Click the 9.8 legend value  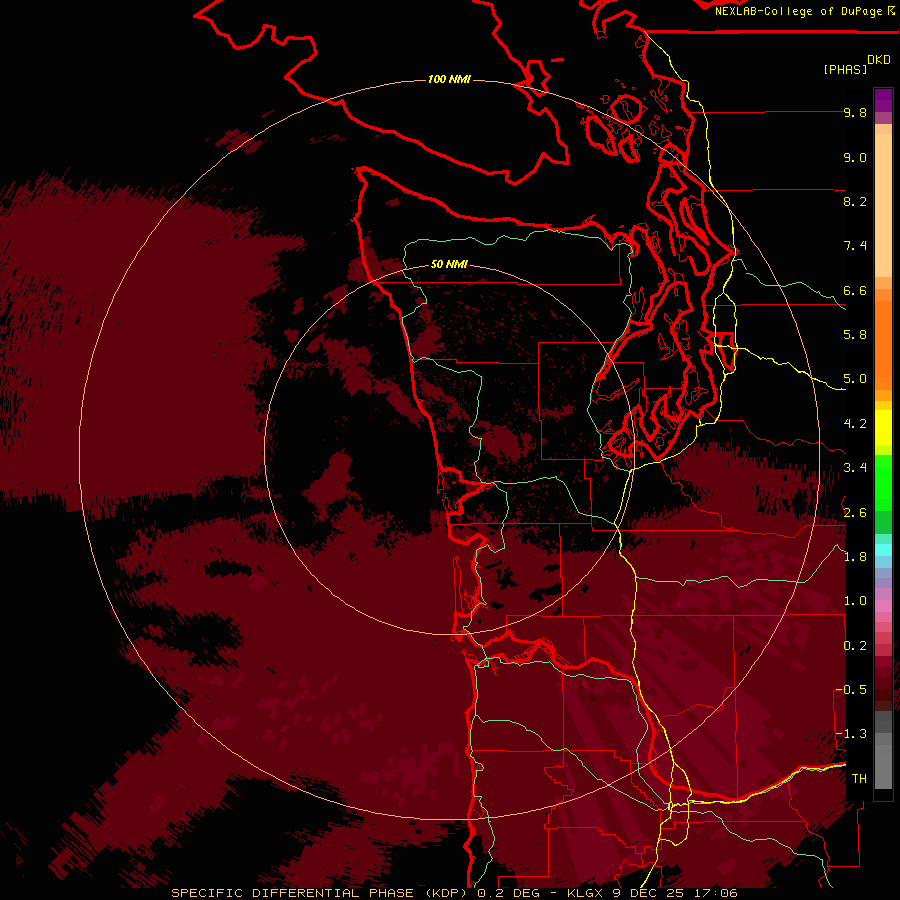pyautogui.click(x=855, y=112)
